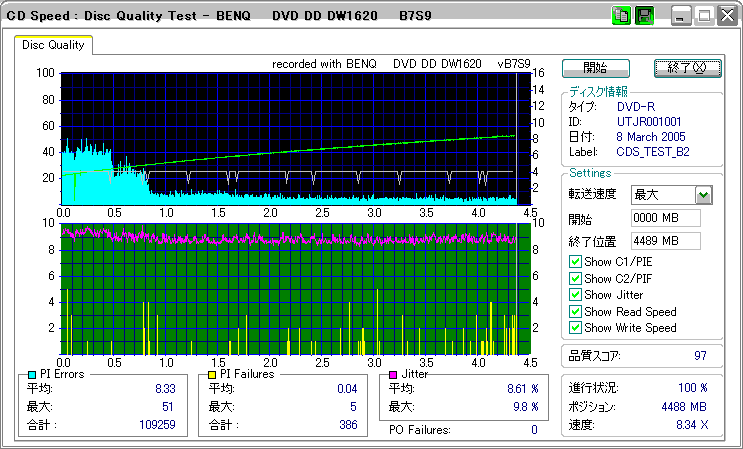The height and width of the screenshot is (449, 743).
Task: Uncheck Show C1/PIE checkbox
Action: point(575,262)
